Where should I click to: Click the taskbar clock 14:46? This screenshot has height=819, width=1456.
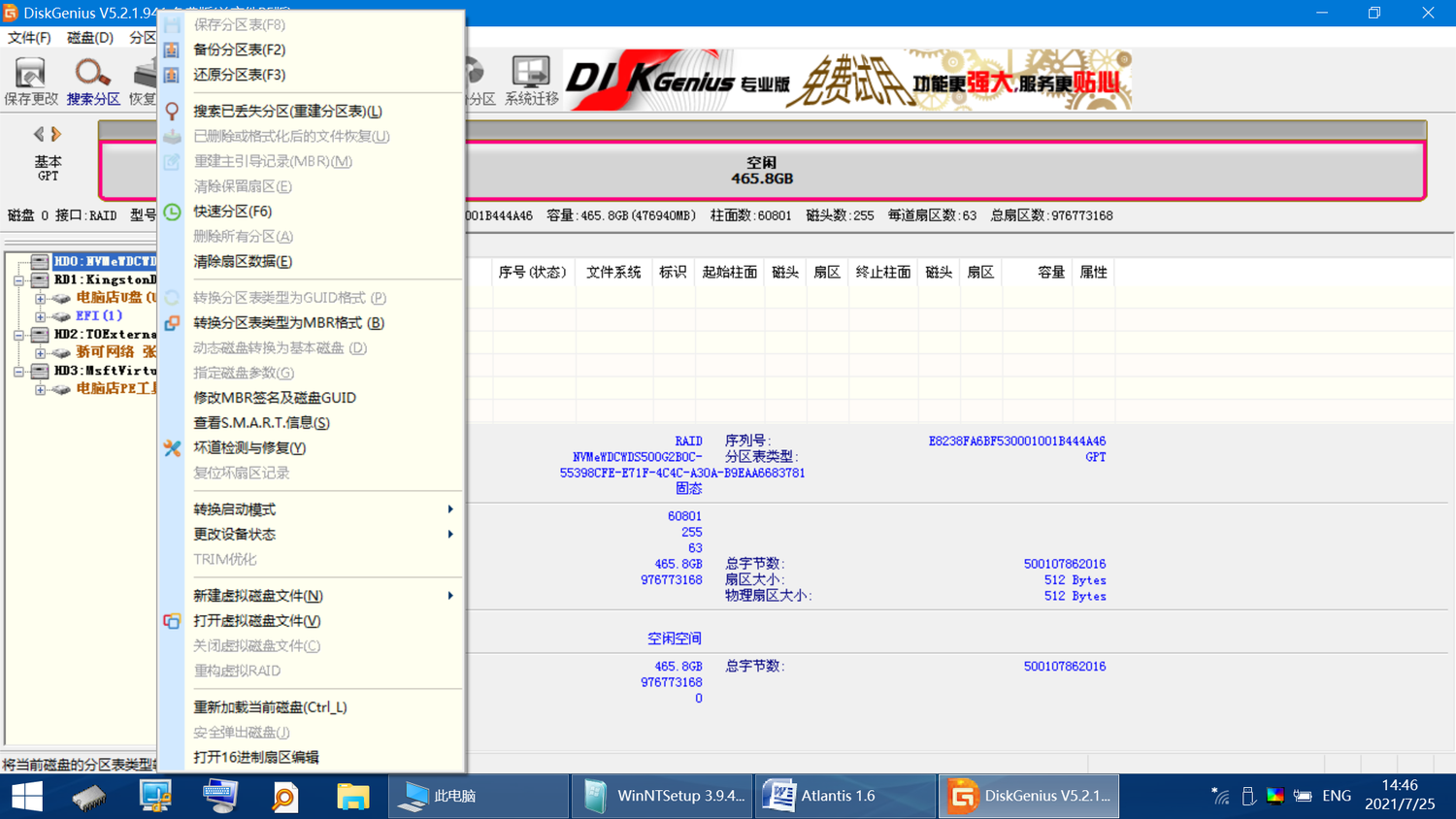(x=1400, y=795)
